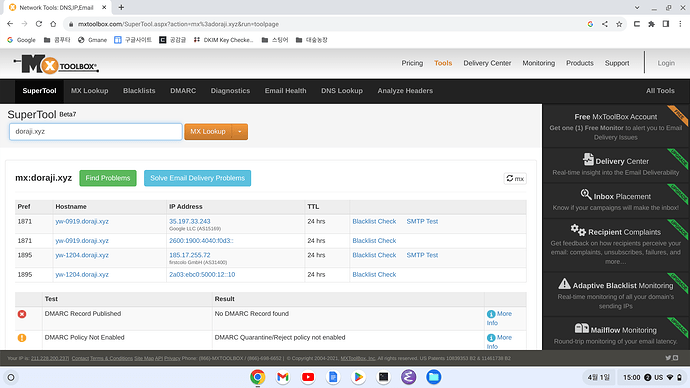Open the Terminal app from shelf
Viewport: 690px width, 388px height.
383,377
